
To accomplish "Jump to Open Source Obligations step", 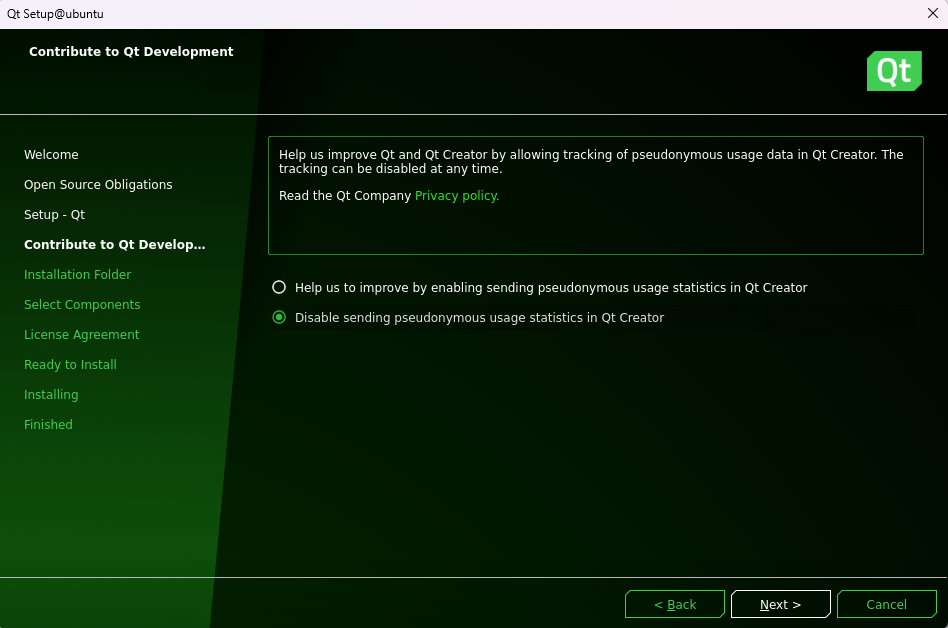I will coord(98,185).
